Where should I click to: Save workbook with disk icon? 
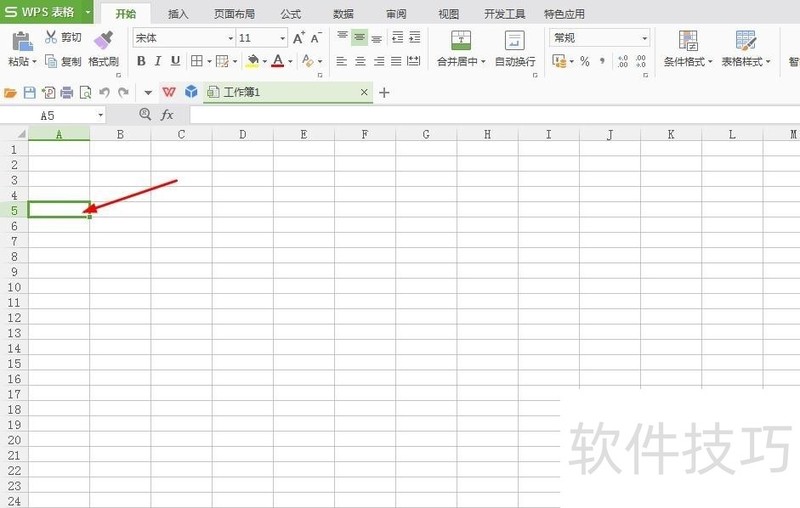coord(30,93)
